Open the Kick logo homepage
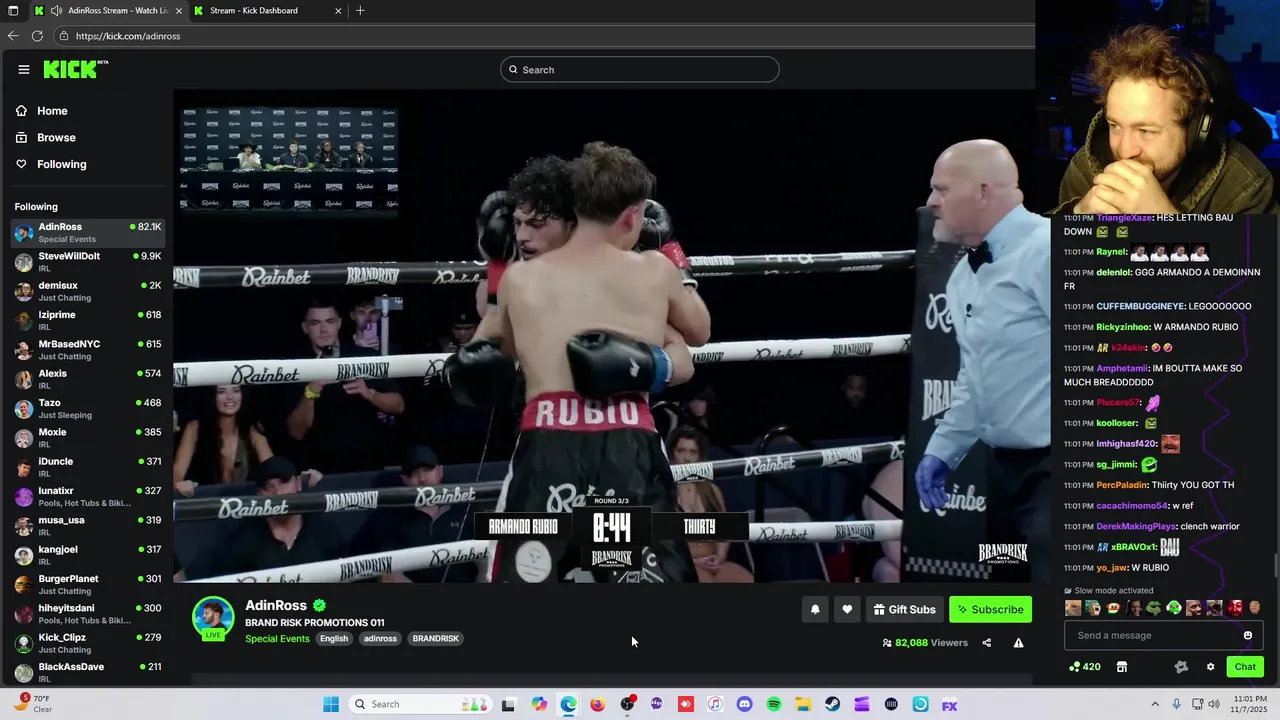This screenshot has height=720, width=1280. (75, 69)
